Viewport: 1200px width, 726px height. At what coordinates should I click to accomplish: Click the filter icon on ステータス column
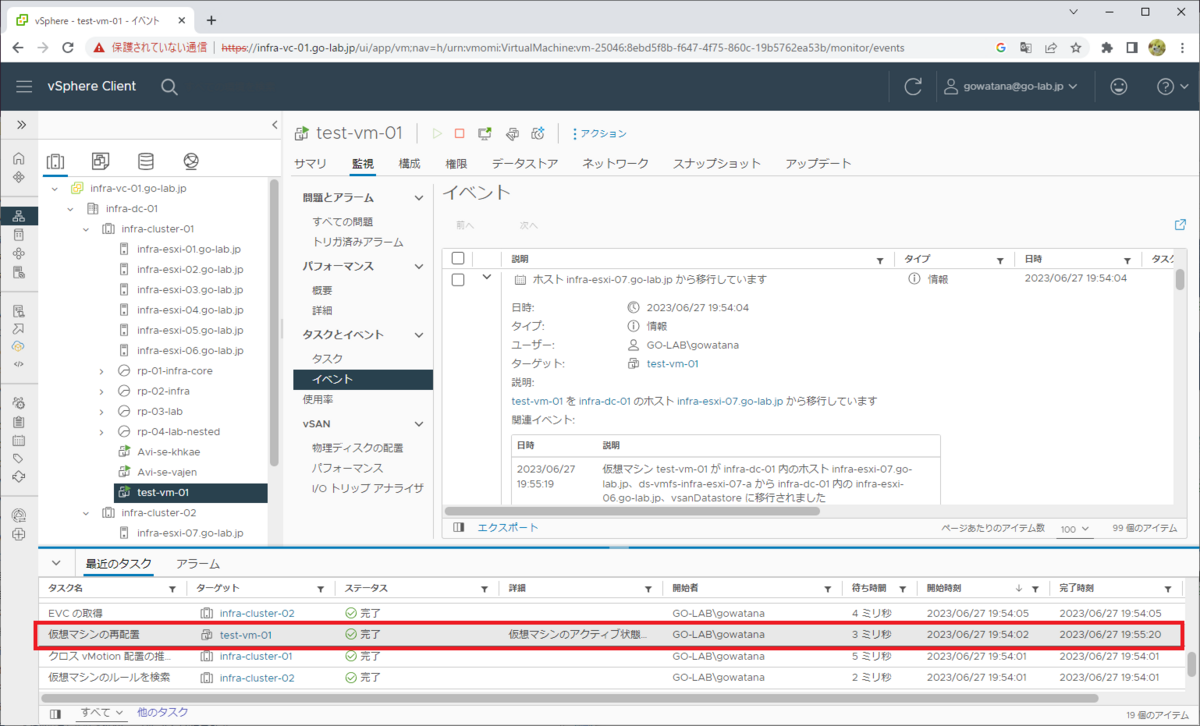point(484,589)
